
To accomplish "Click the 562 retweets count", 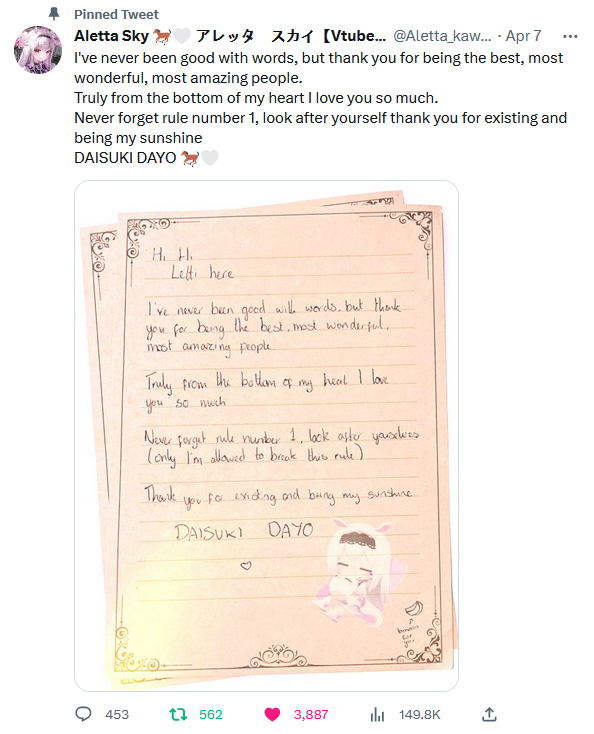I will click(211, 714).
